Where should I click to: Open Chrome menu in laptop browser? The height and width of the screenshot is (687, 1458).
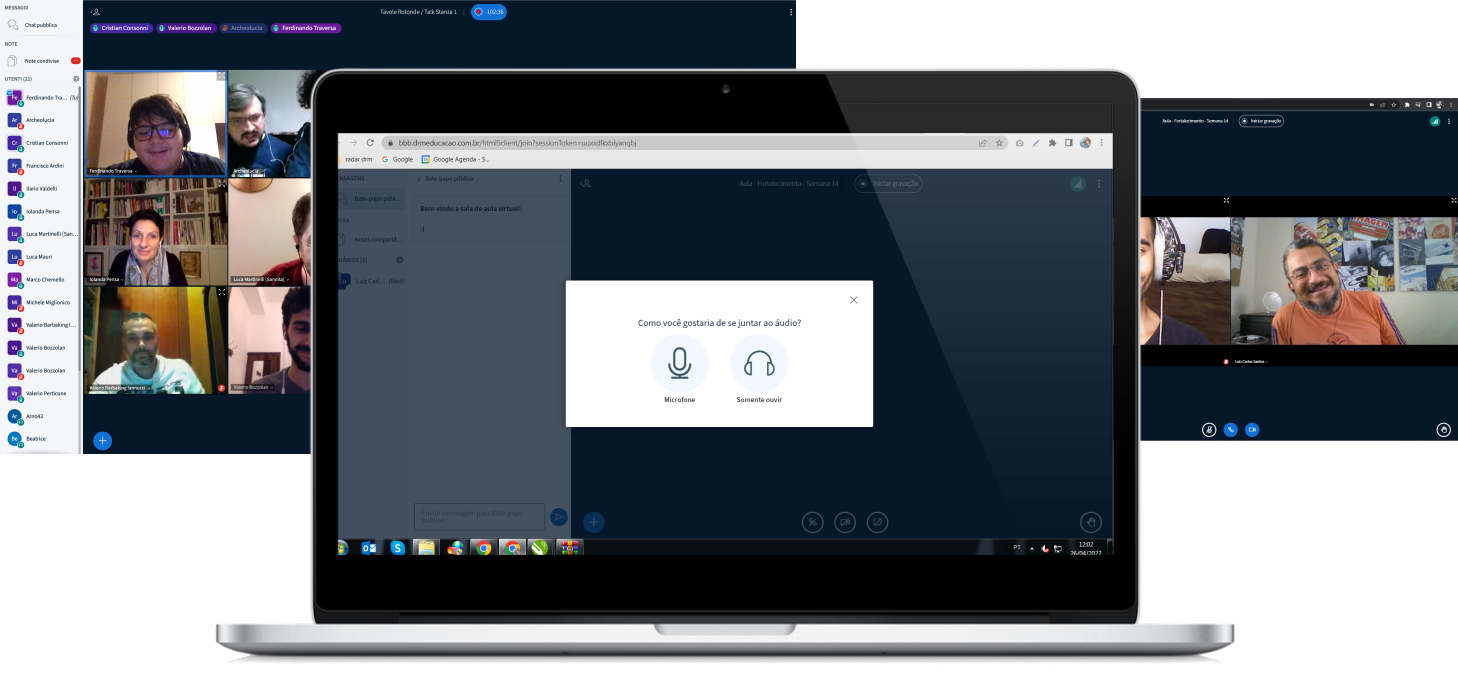1103,143
